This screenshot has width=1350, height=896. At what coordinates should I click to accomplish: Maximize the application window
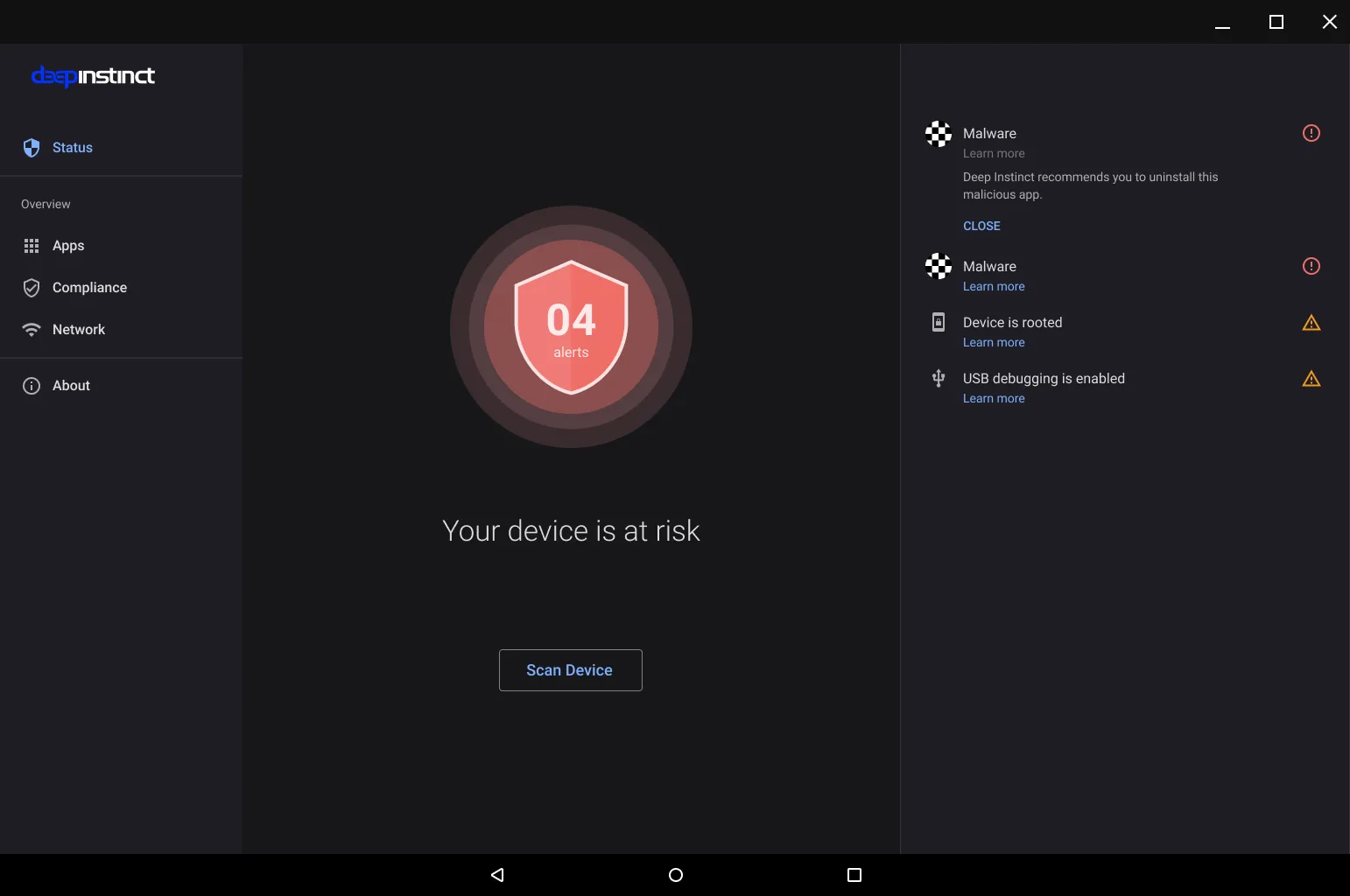(1276, 22)
